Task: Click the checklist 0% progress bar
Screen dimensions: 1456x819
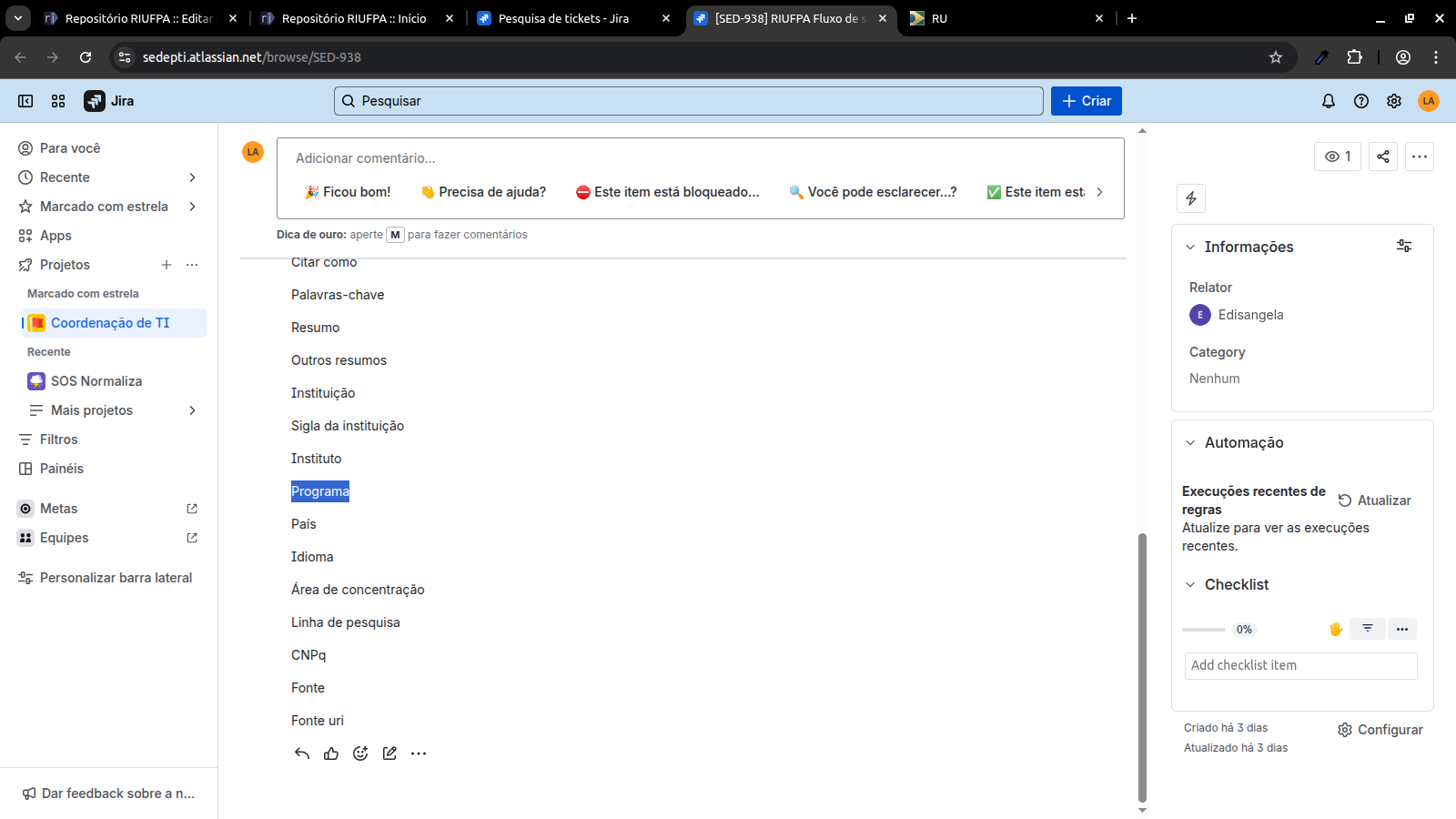Action: click(x=1204, y=630)
